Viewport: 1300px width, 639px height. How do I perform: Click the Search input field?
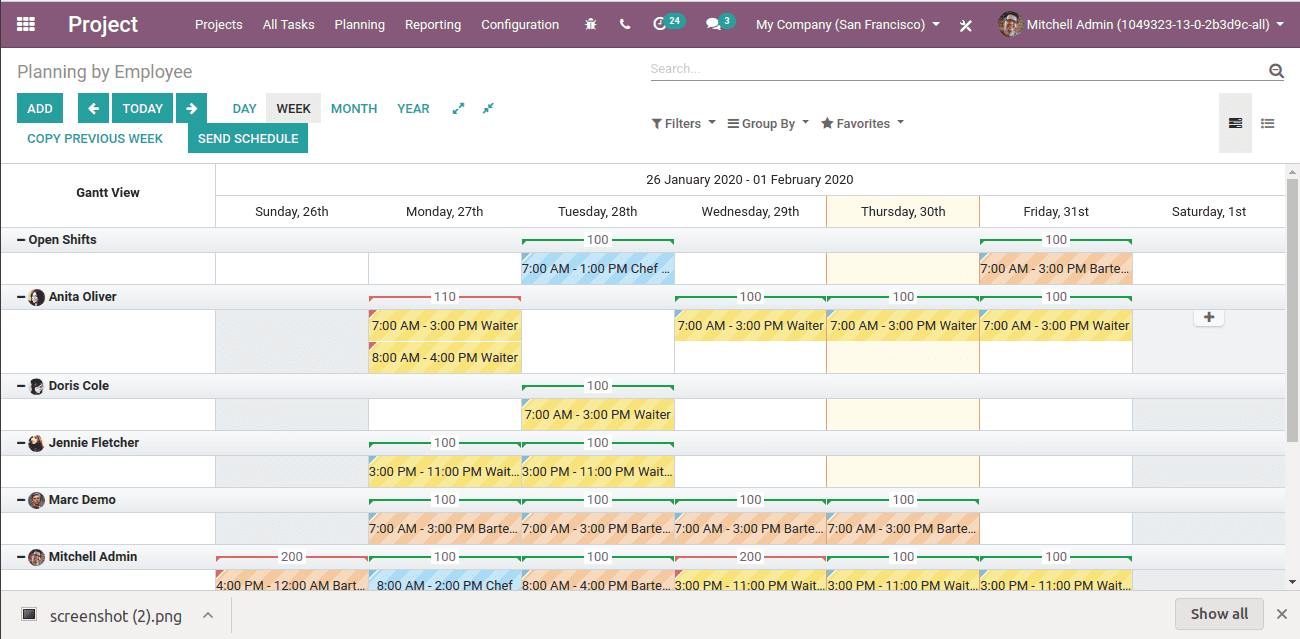click(x=955, y=69)
